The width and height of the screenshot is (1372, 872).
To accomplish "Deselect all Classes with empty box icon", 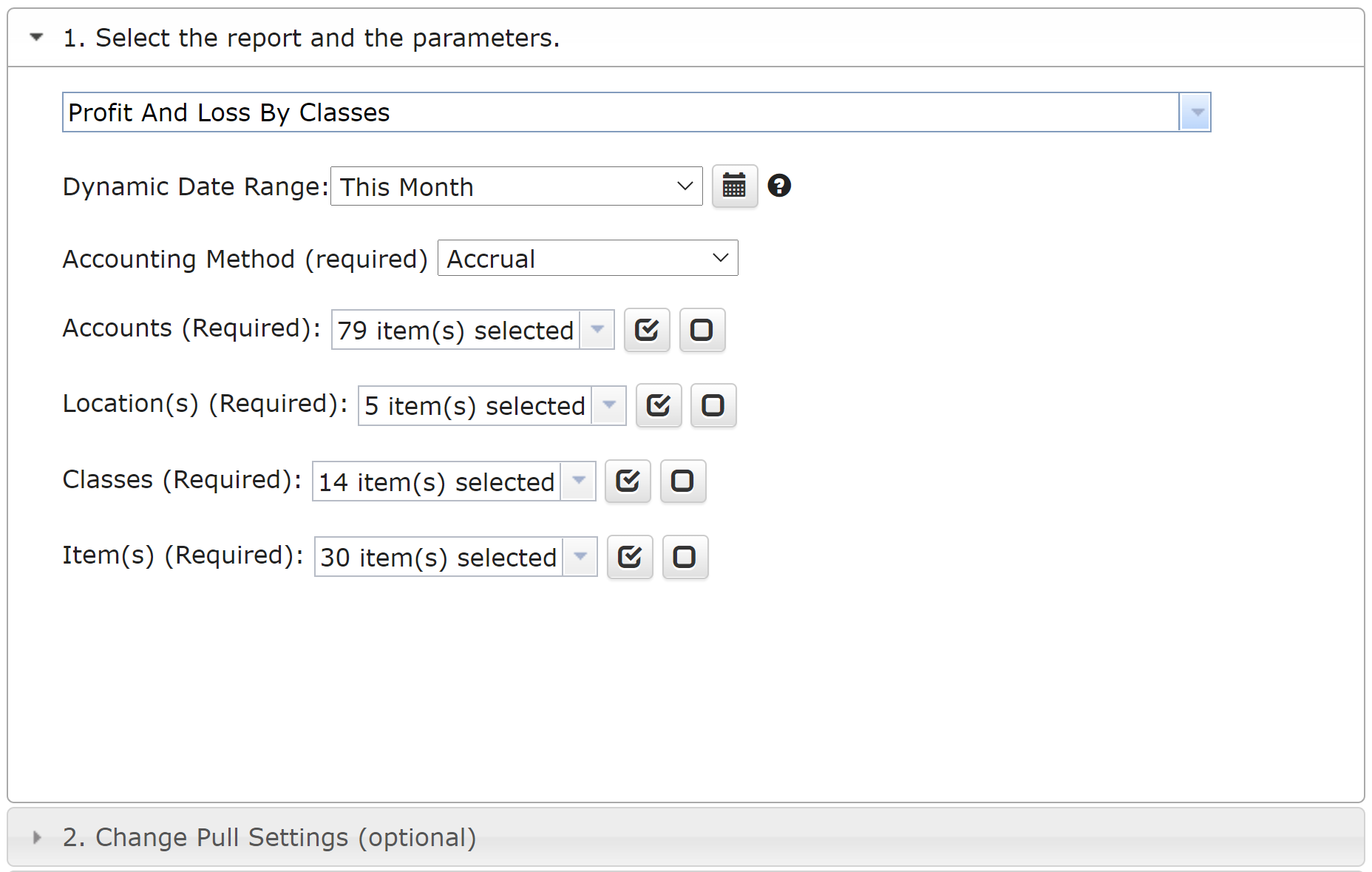I will point(682,481).
